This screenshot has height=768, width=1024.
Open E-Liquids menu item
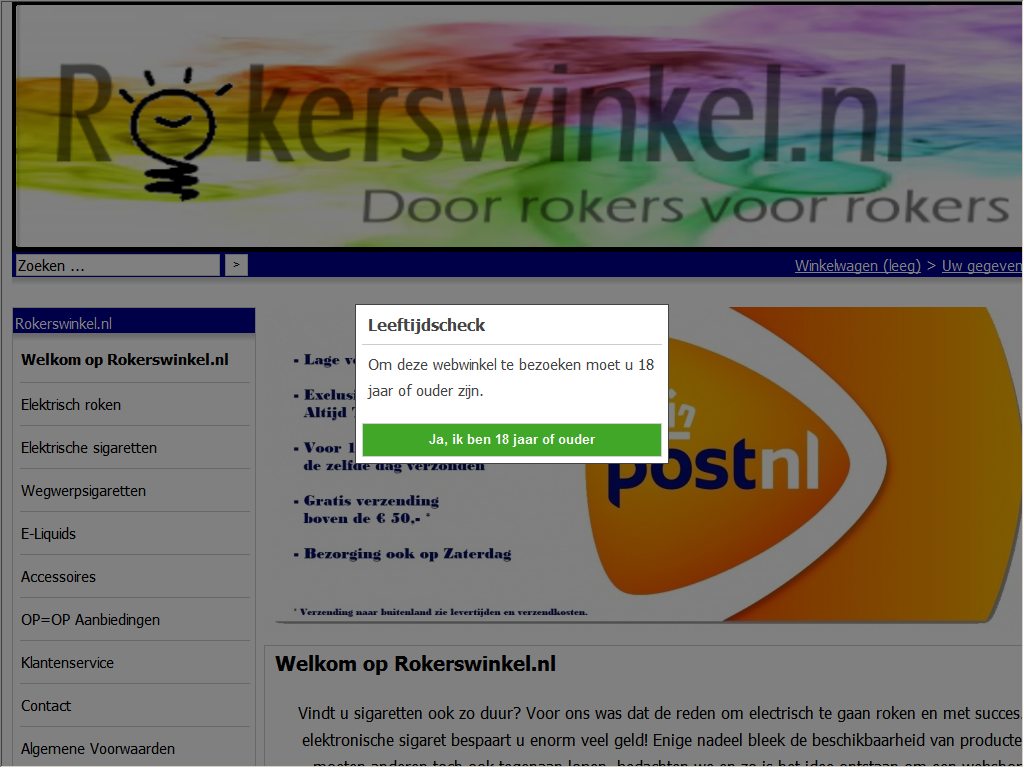(x=48, y=534)
